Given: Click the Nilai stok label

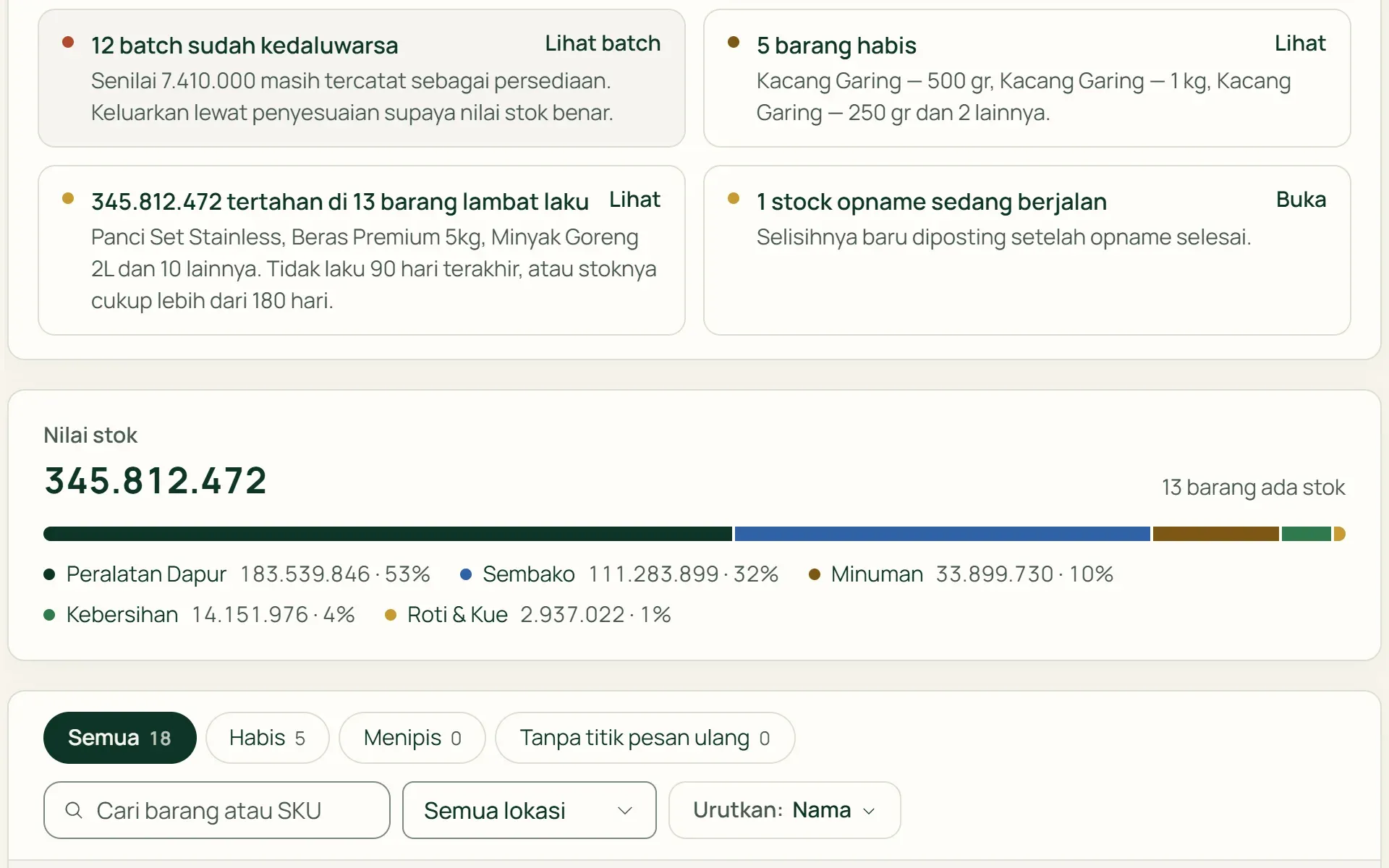Looking at the screenshot, I should (90, 435).
